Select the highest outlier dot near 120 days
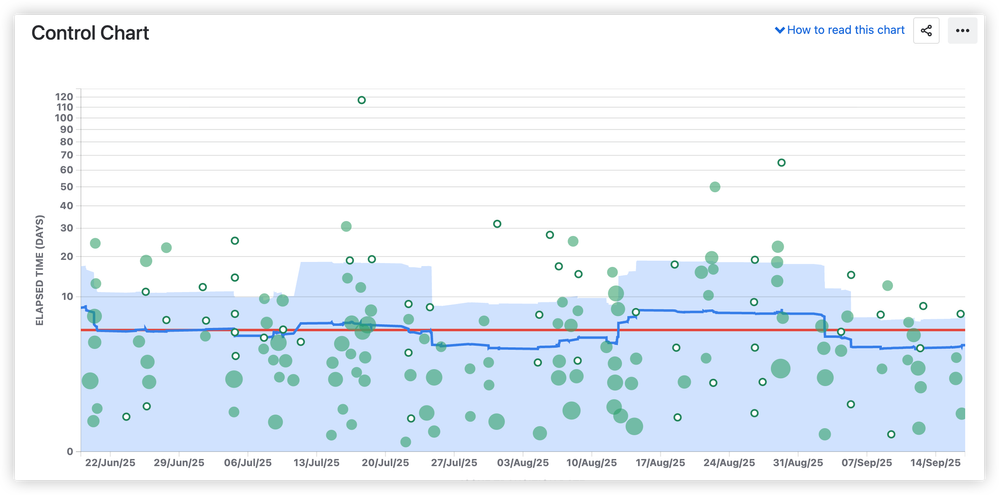This screenshot has height=495, width=999. [361, 100]
